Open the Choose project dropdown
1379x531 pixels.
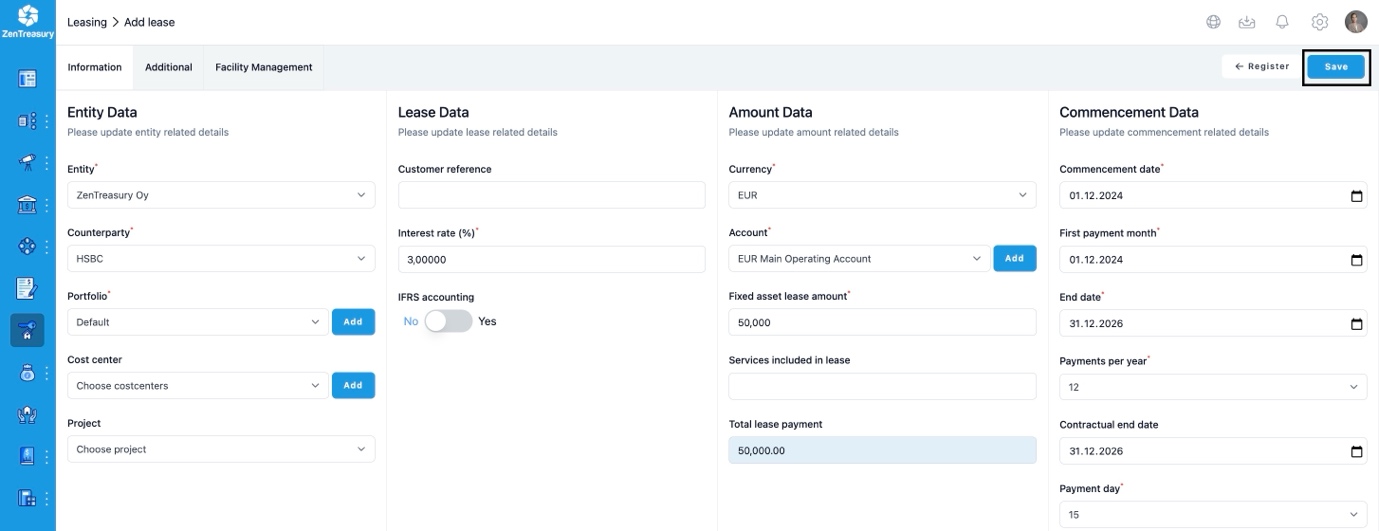pos(221,449)
